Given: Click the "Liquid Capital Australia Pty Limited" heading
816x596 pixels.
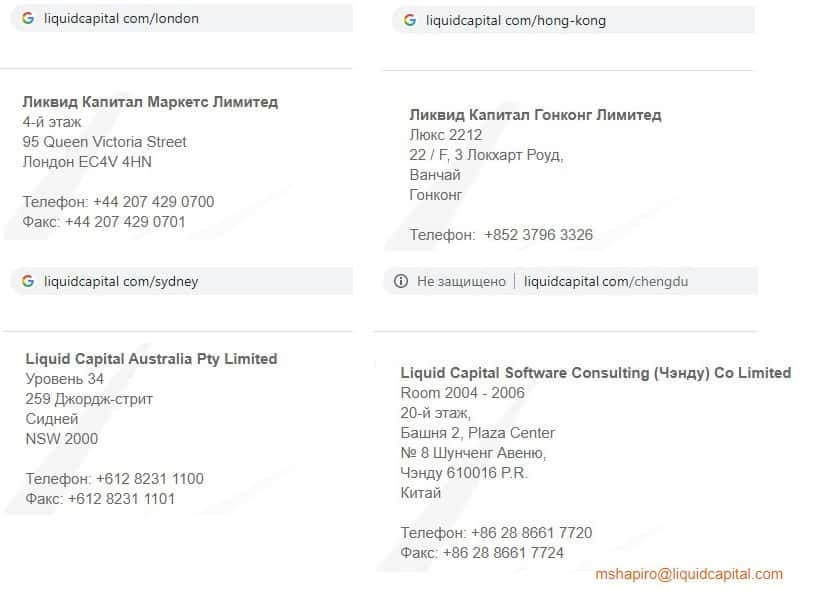Looking at the screenshot, I should (151, 359).
